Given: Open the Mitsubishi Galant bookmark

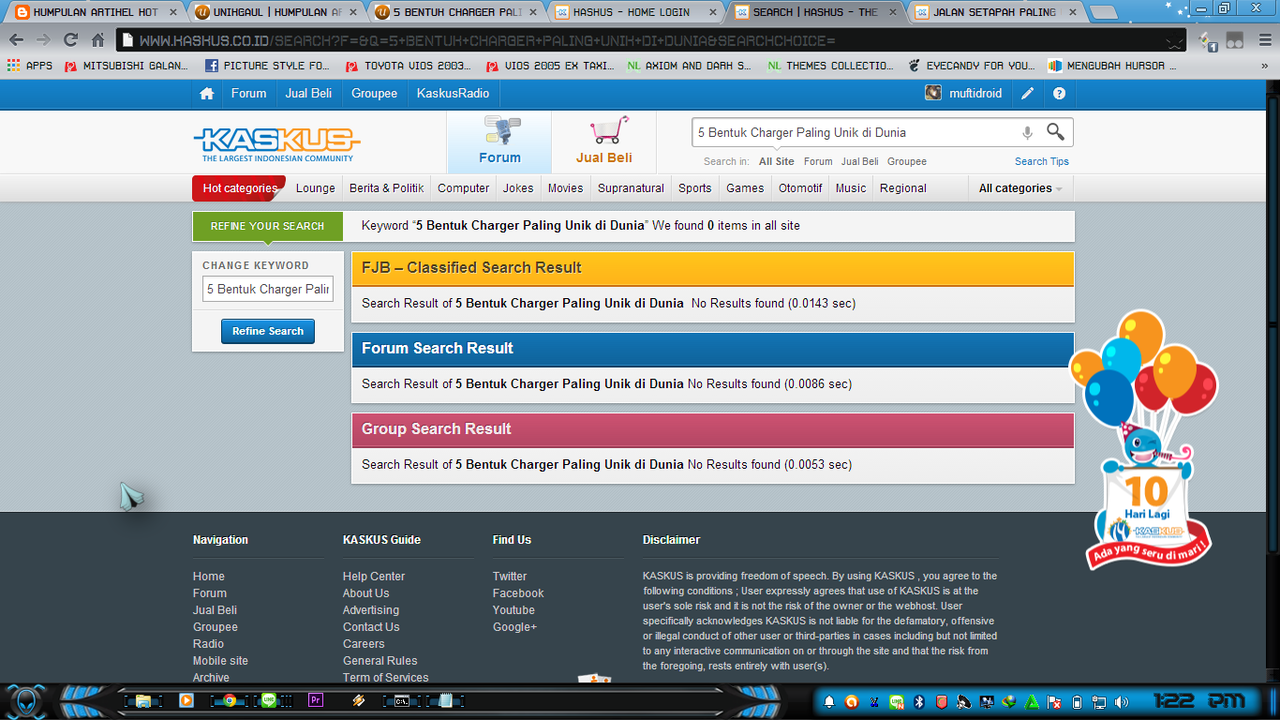Looking at the screenshot, I should tap(127, 65).
